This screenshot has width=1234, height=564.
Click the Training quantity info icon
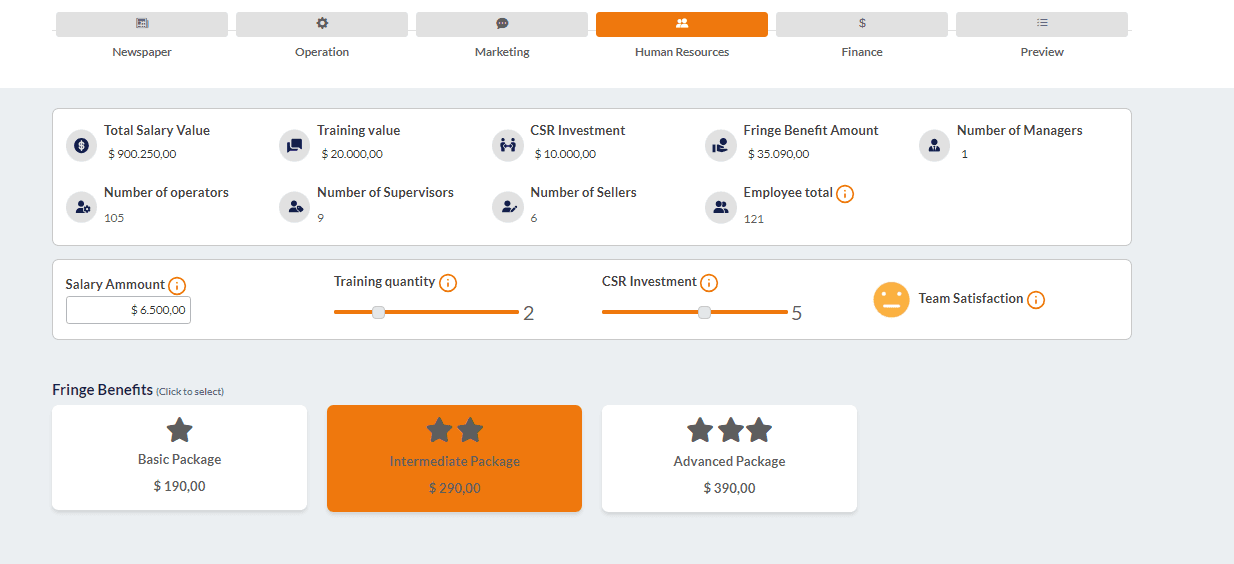(448, 283)
